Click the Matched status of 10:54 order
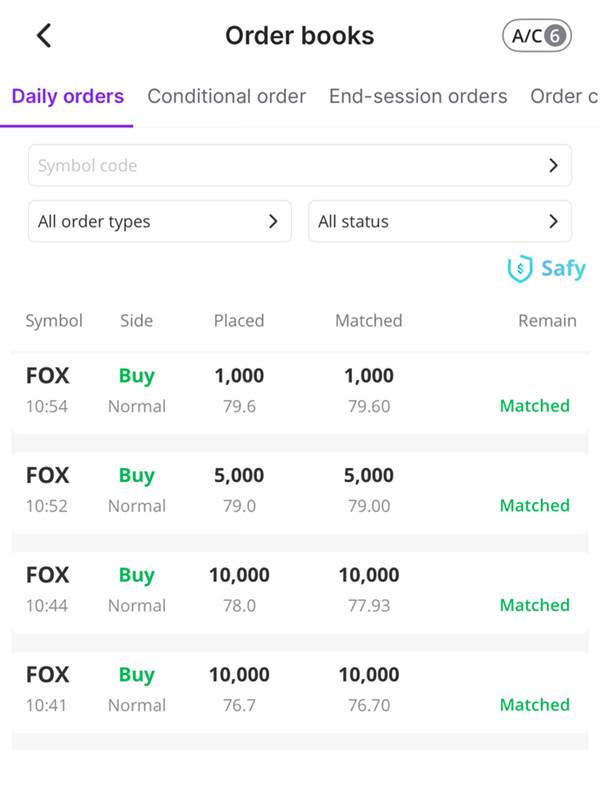Screen dimensions: 600x800 click(x=535, y=406)
